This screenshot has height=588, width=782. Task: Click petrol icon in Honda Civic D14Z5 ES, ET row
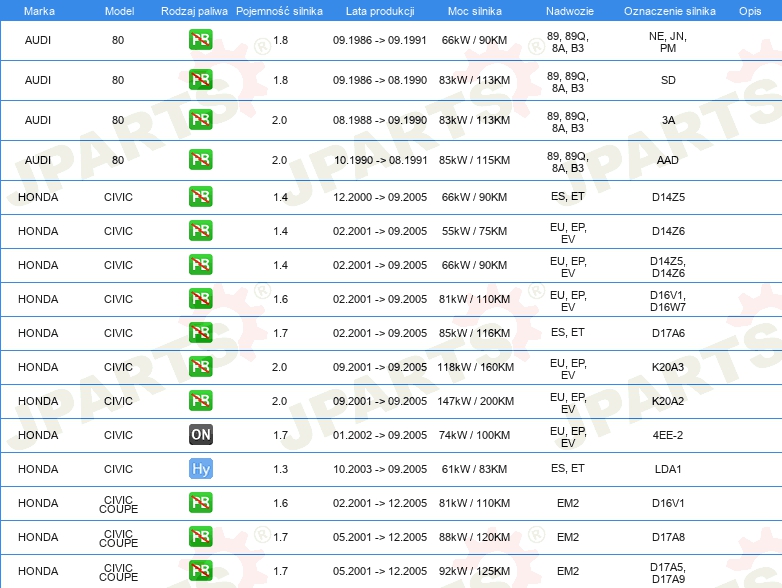(201, 196)
